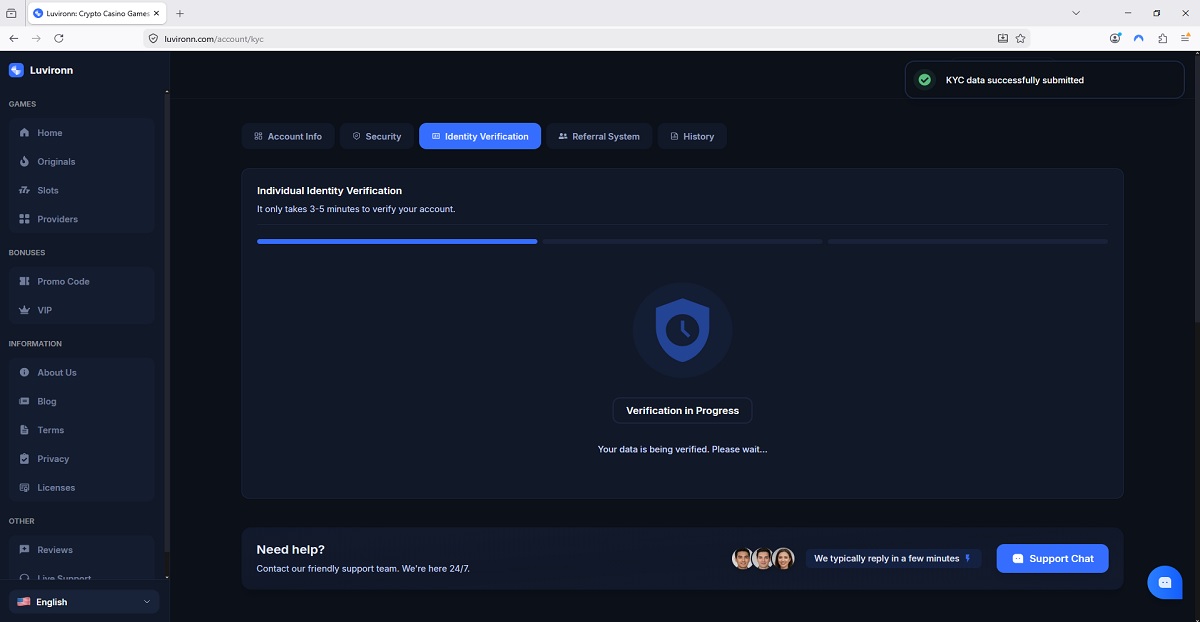Open the Privacy page
1200x622 pixels.
coord(81,459)
